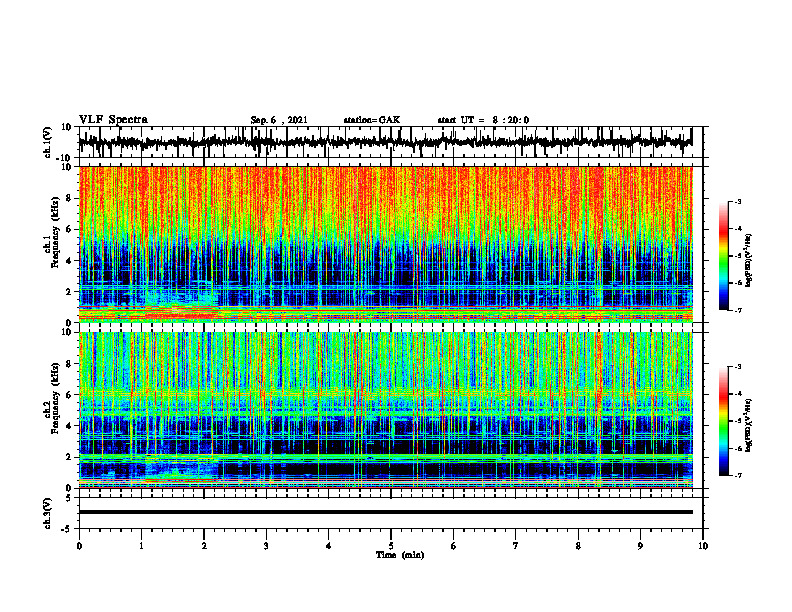
Task: Click the ch.3 black horizontal trace
Action: pos(386,512)
